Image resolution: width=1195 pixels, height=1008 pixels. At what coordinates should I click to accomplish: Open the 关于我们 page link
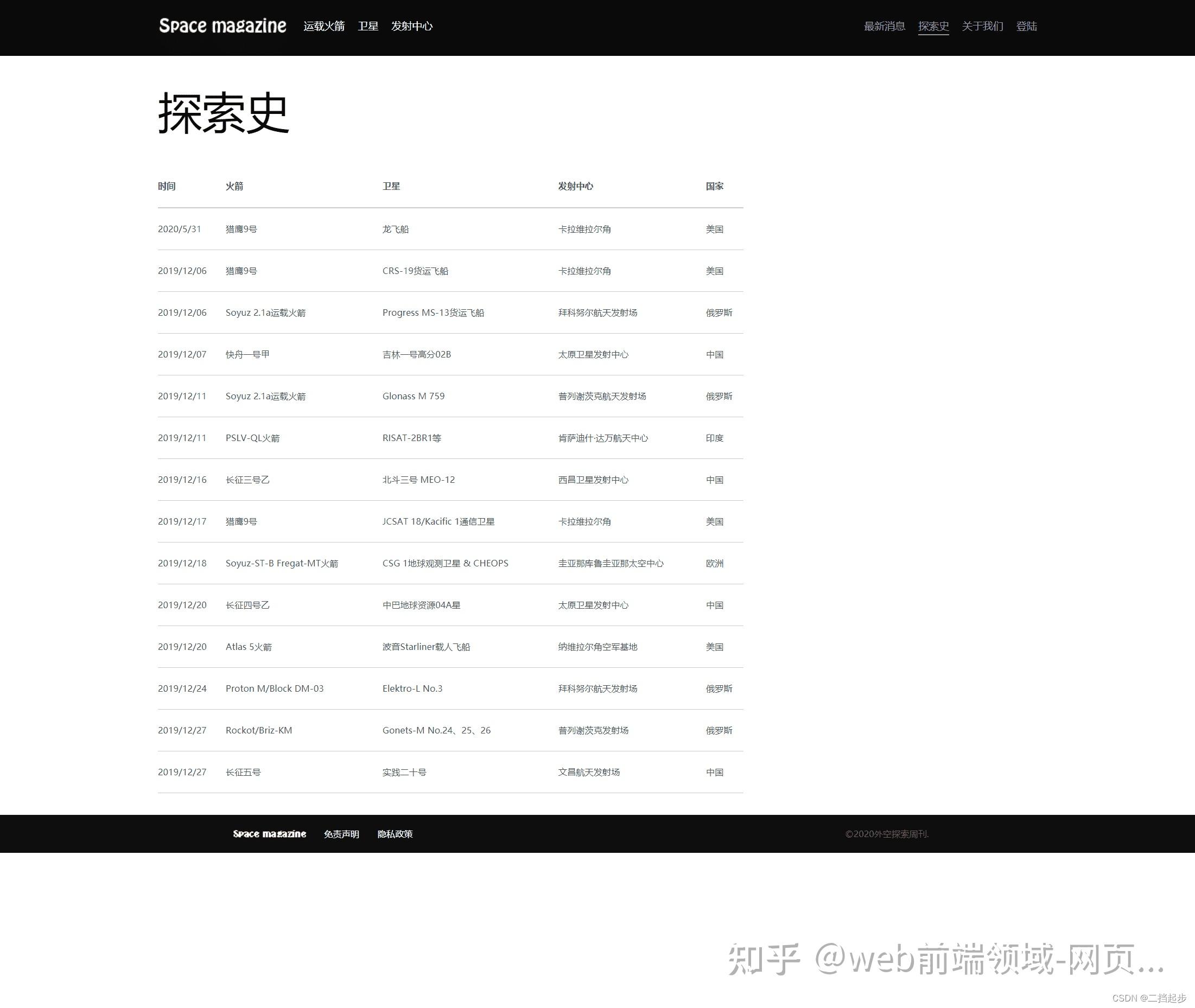tap(982, 26)
